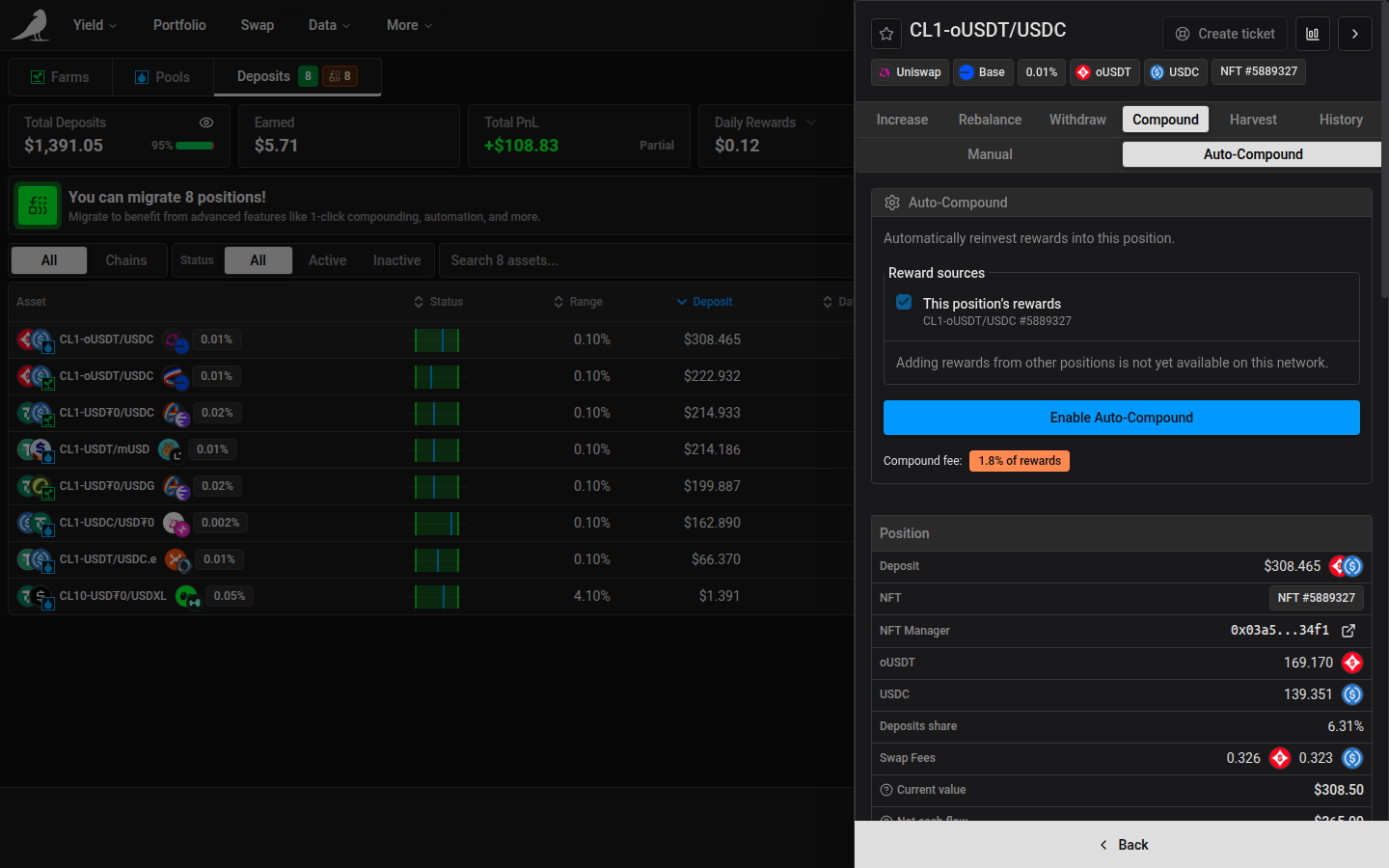This screenshot has width=1389, height=868.
Task: Click the green migrate positions icon
Action: 38,205
